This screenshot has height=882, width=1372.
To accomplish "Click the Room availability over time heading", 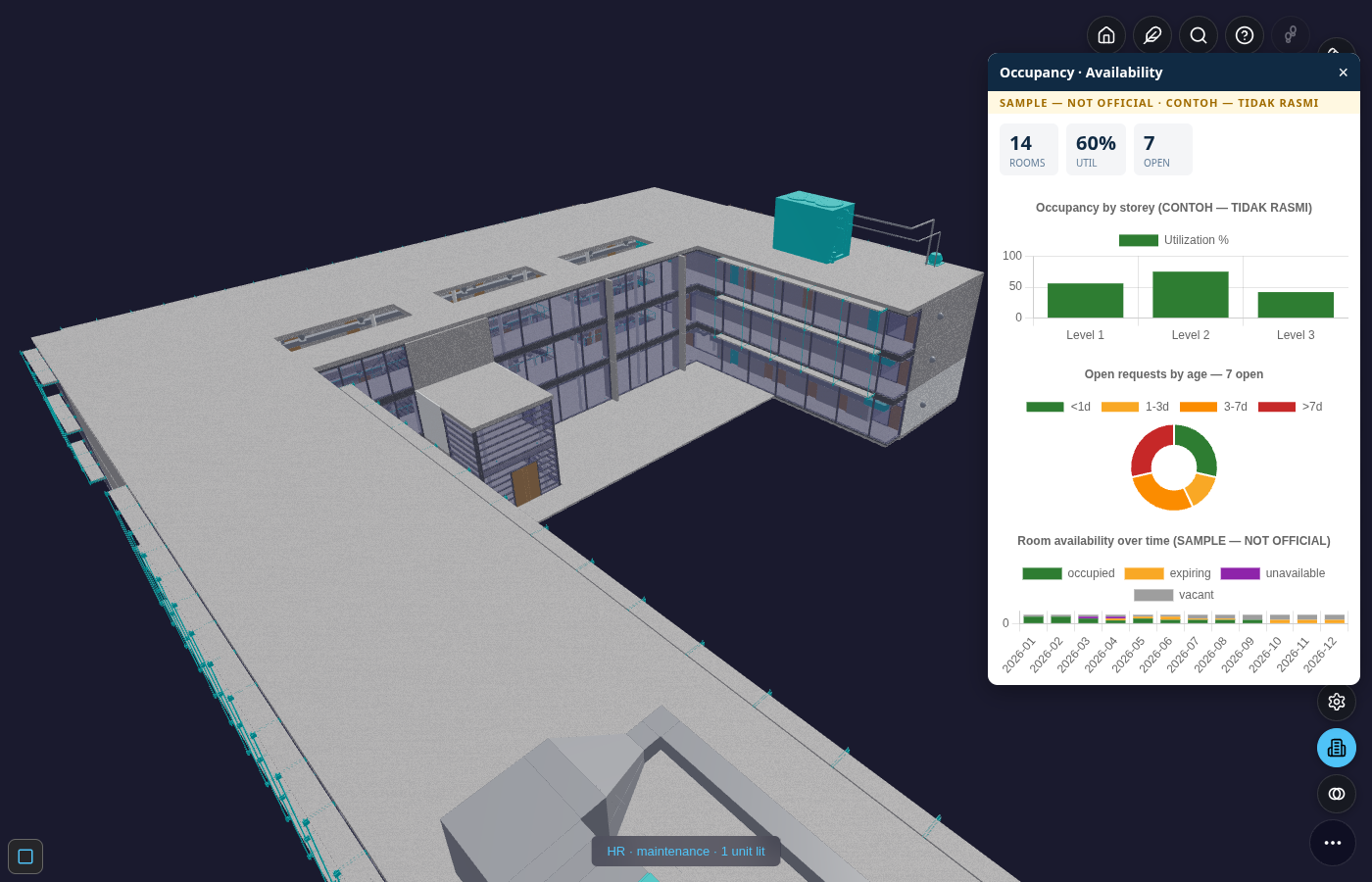I will click(x=1174, y=541).
